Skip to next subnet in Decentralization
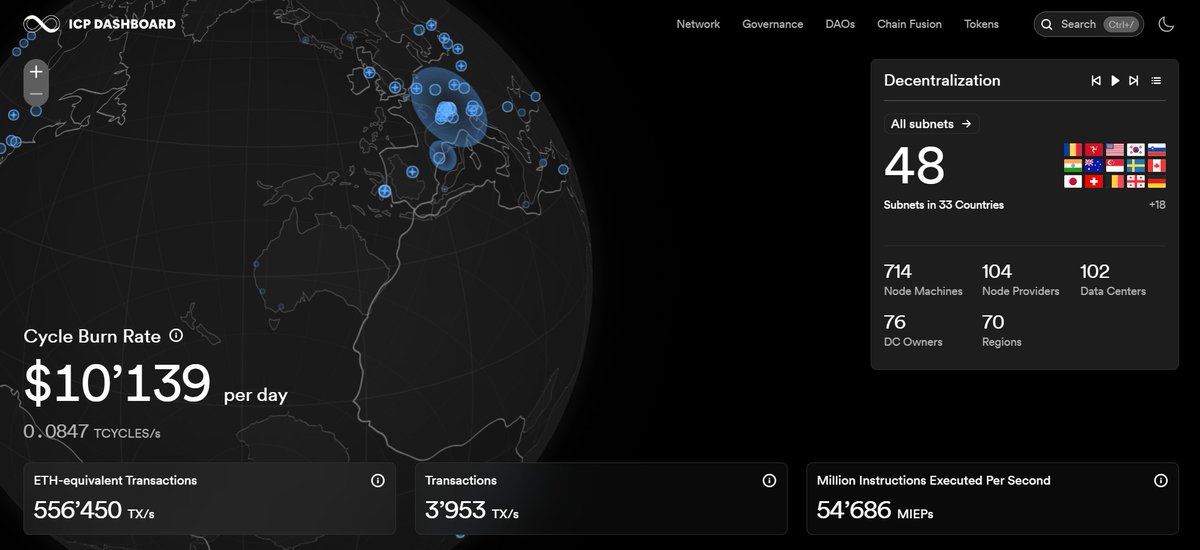Image resolution: width=1200 pixels, height=550 pixels. pos(1133,81)
